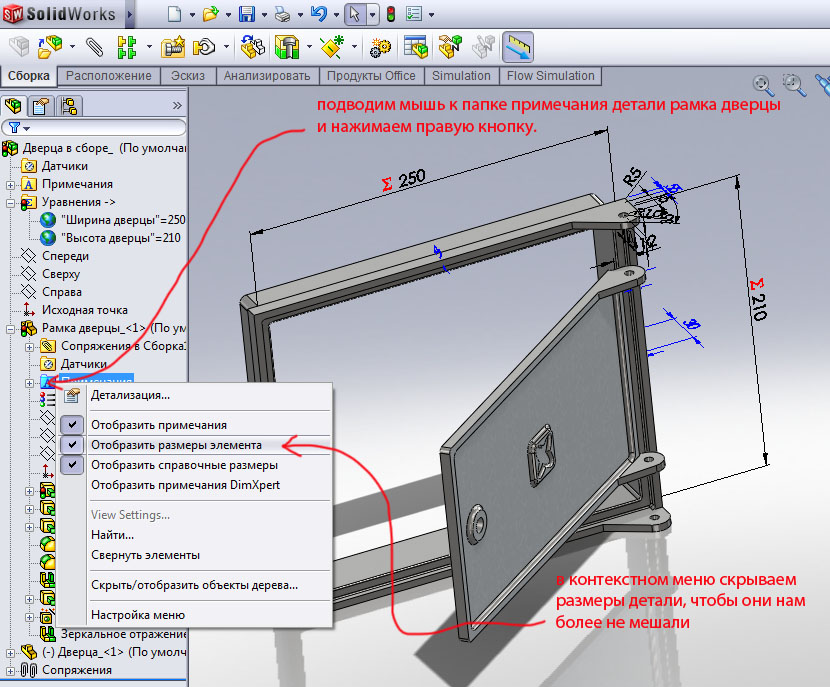Screen dimensions: 830x687
Task: Open the dropdown arrow beside Open file
Action: 228,16
